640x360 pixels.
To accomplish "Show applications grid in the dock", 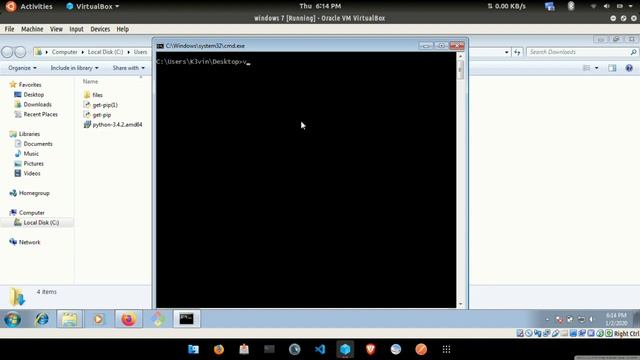I will pos(447,349).
